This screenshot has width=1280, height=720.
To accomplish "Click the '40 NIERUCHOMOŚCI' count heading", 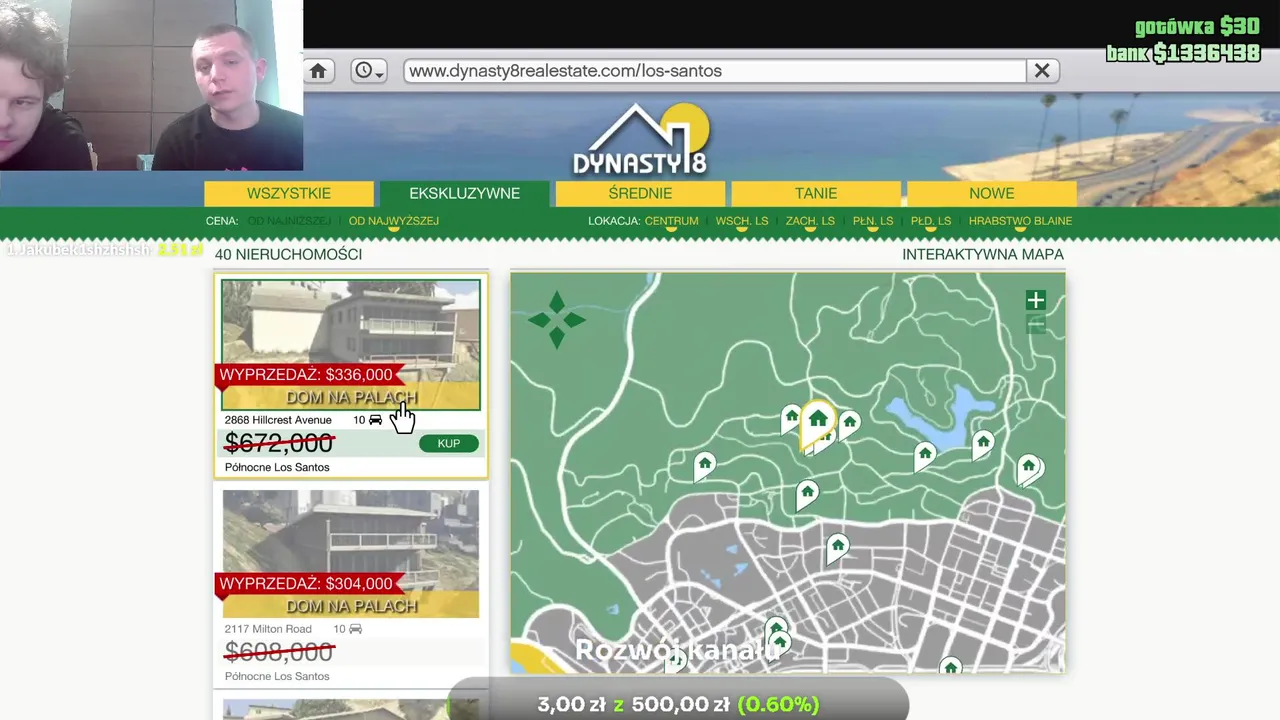I will (x=288, y=254).
